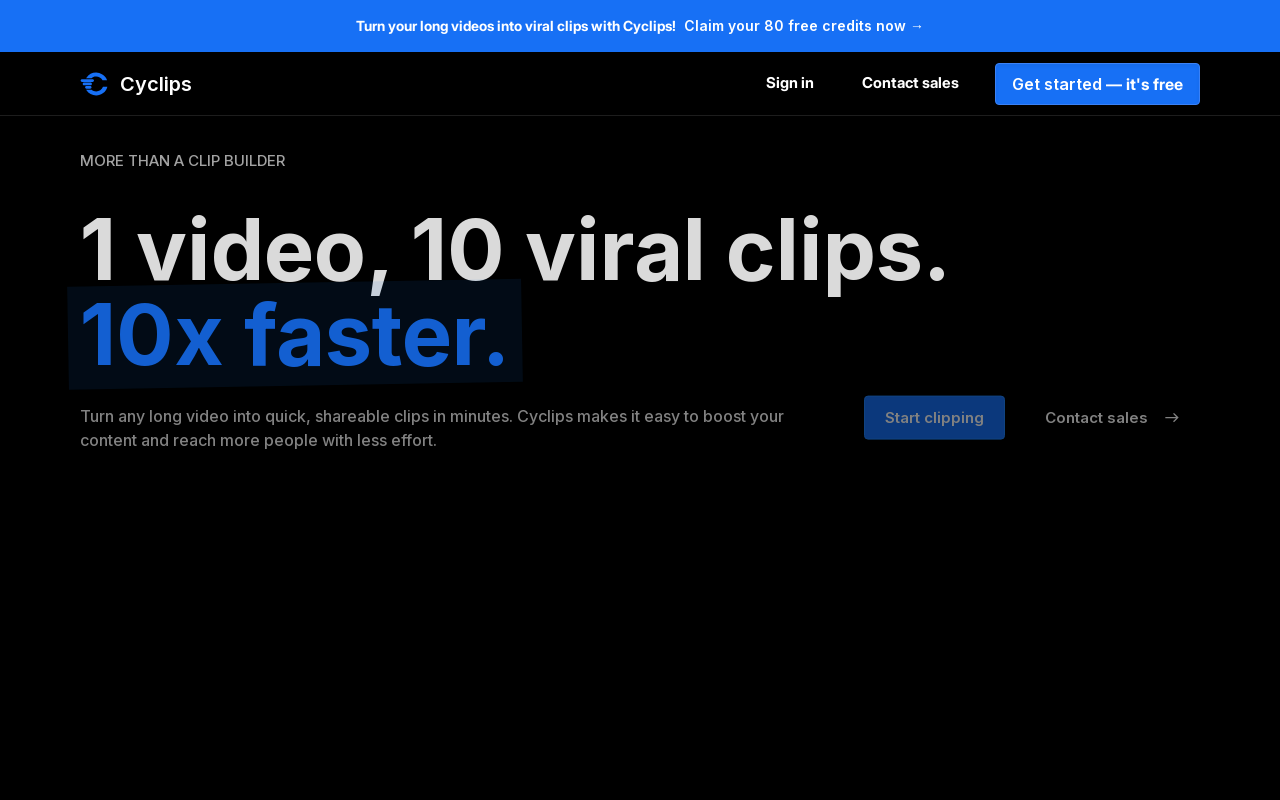The width and height of the screenshot is (1280, 800).
Task: Click the banner text about viral clips
Action: tap(515, 26)
